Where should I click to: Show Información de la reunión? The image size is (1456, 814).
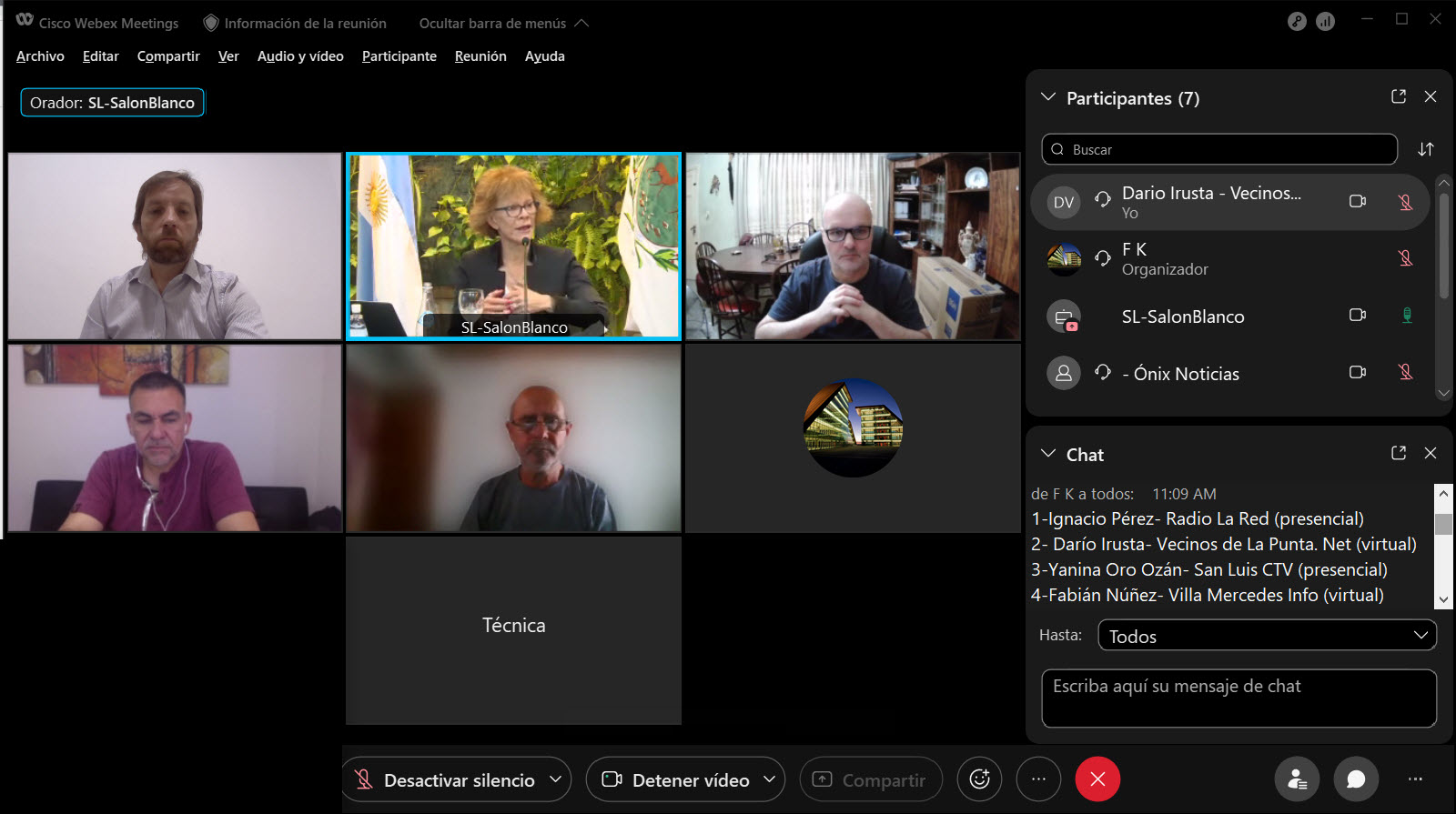[295, 24]
